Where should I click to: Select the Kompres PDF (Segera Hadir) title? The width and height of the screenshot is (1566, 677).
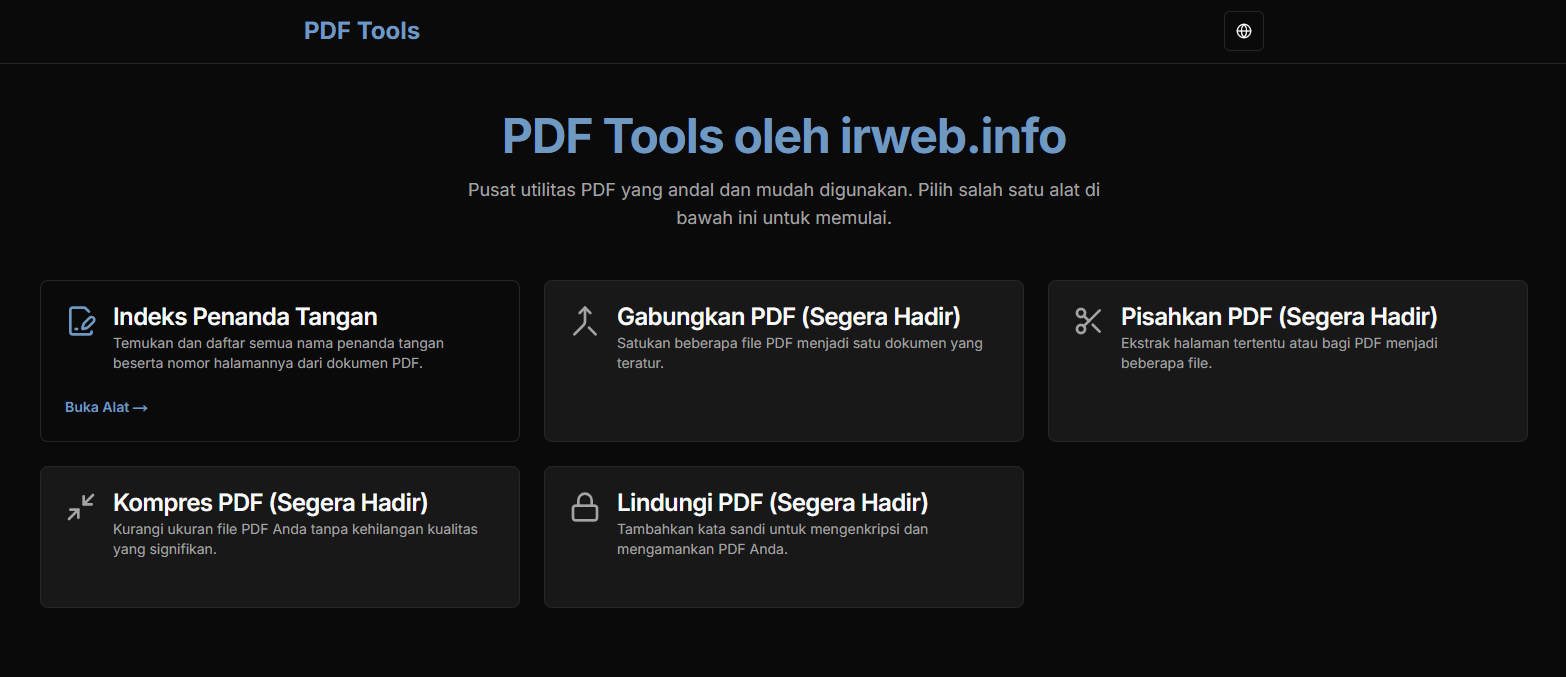point(271,503)
